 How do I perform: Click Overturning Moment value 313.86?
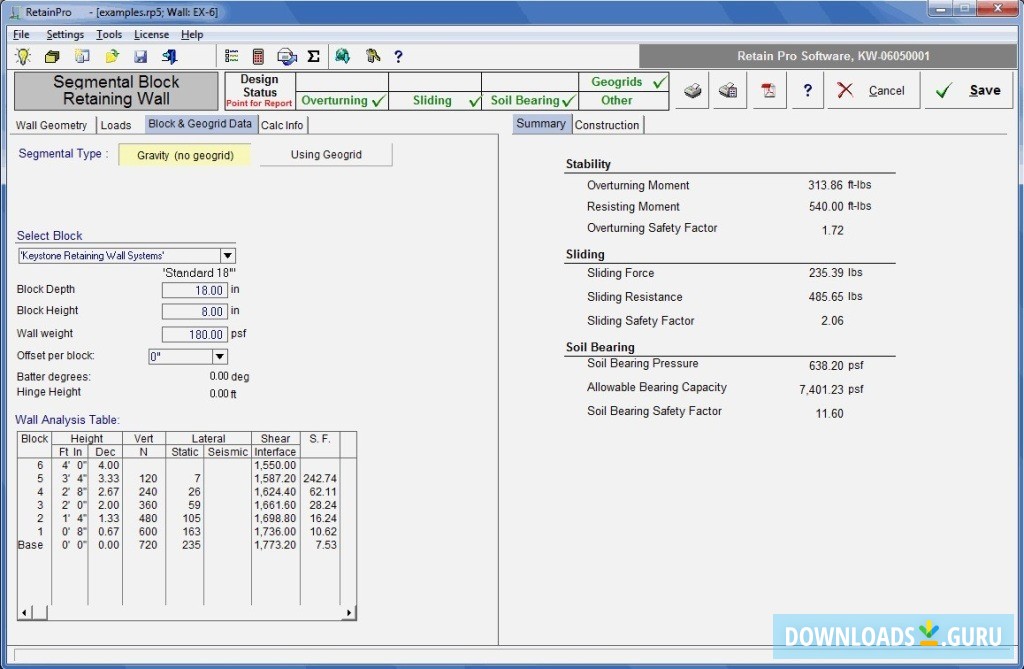click(x=825, y=186)
